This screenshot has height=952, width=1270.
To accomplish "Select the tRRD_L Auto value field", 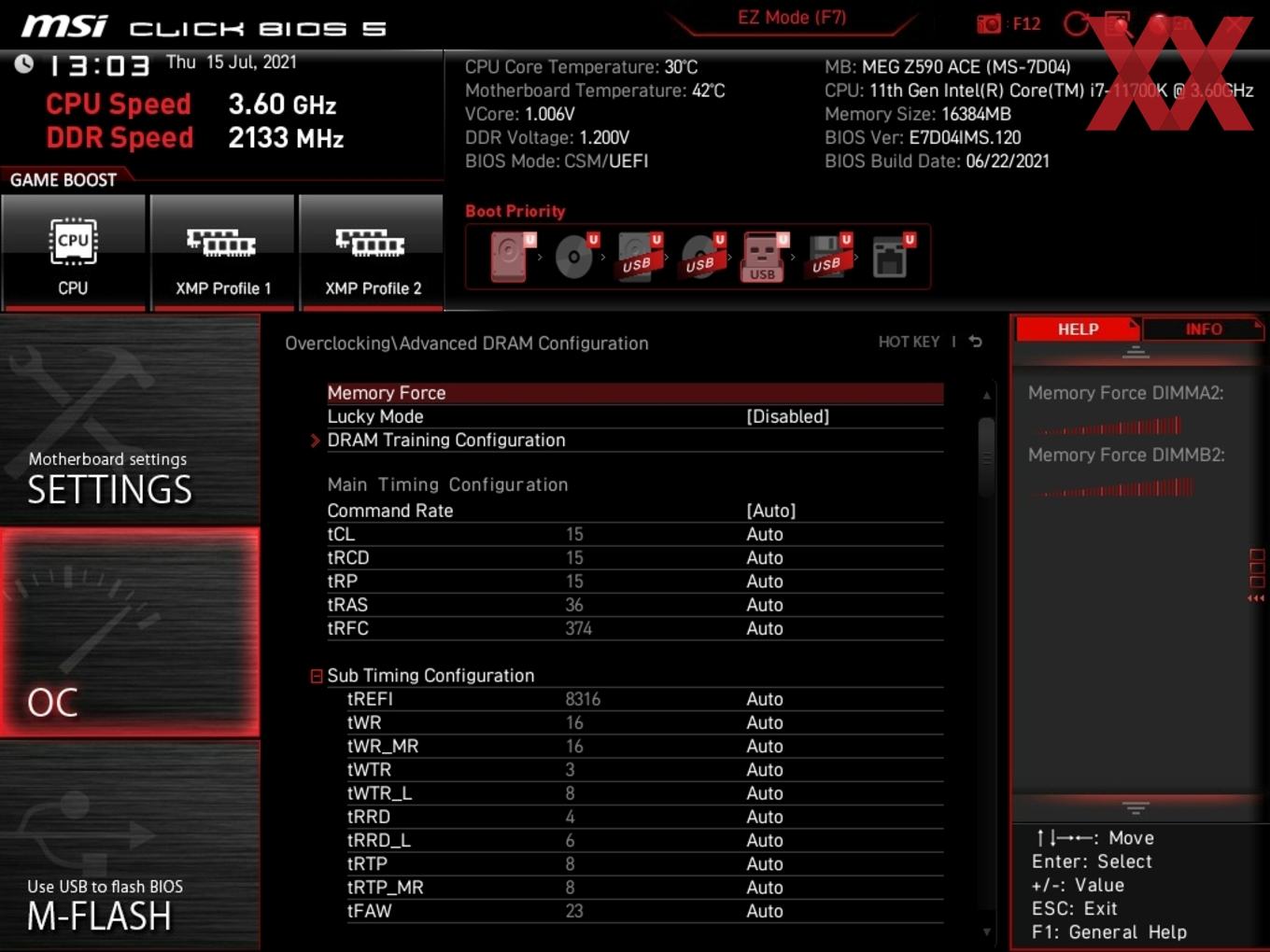I will [x=764, y=840].
